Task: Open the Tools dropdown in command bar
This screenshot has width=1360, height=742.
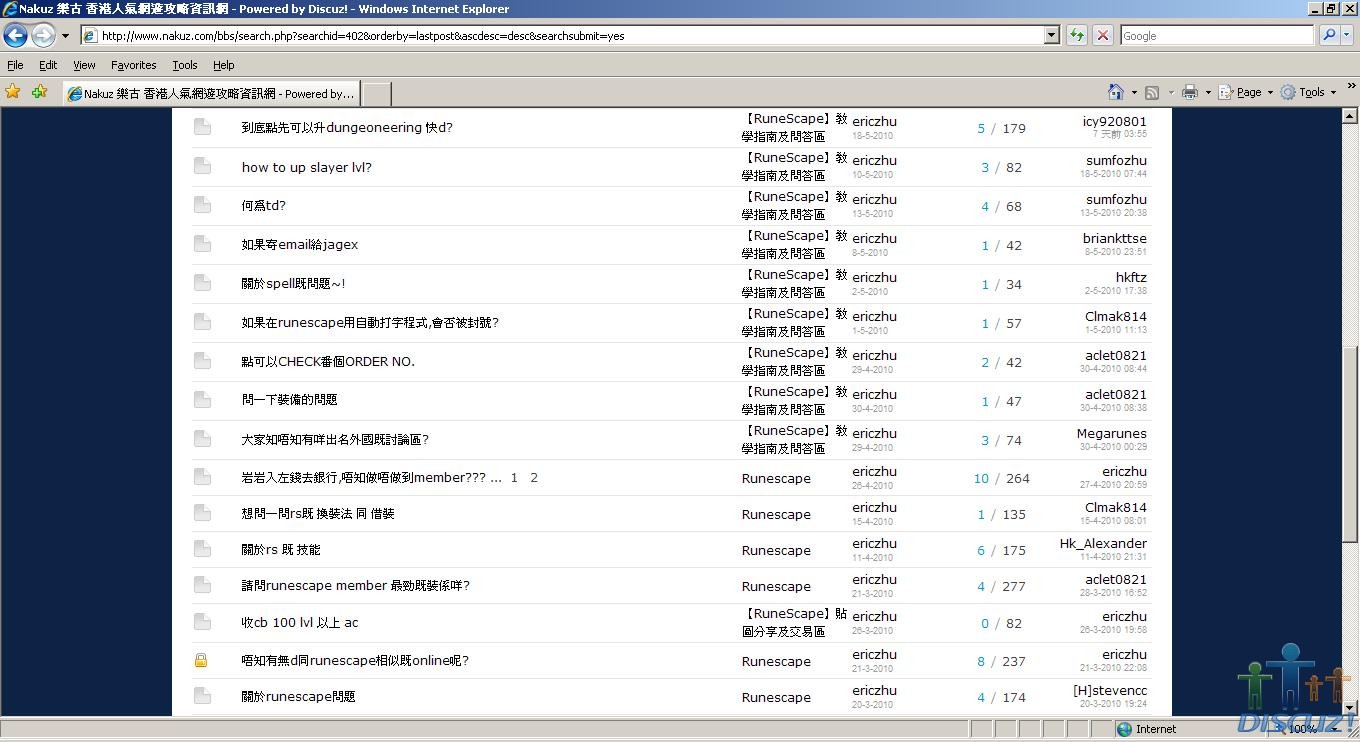Action: pyautogui.click(x=1311, y=92)
